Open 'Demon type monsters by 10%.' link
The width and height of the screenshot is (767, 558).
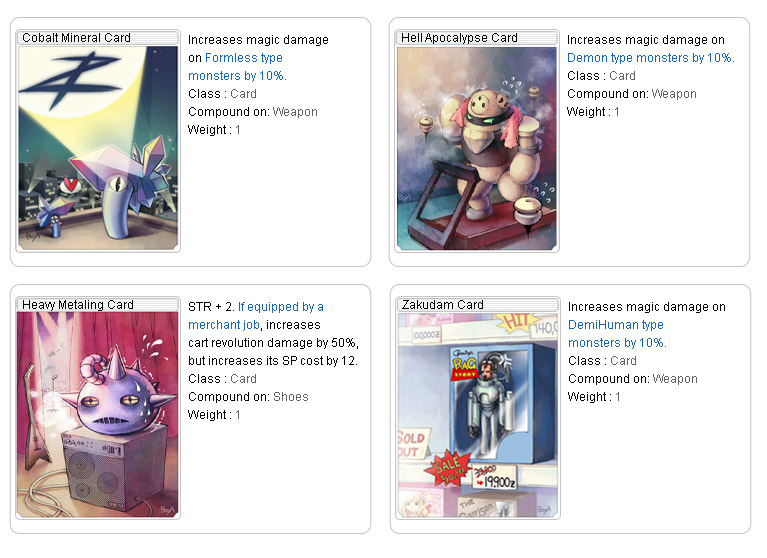[651, 58]
